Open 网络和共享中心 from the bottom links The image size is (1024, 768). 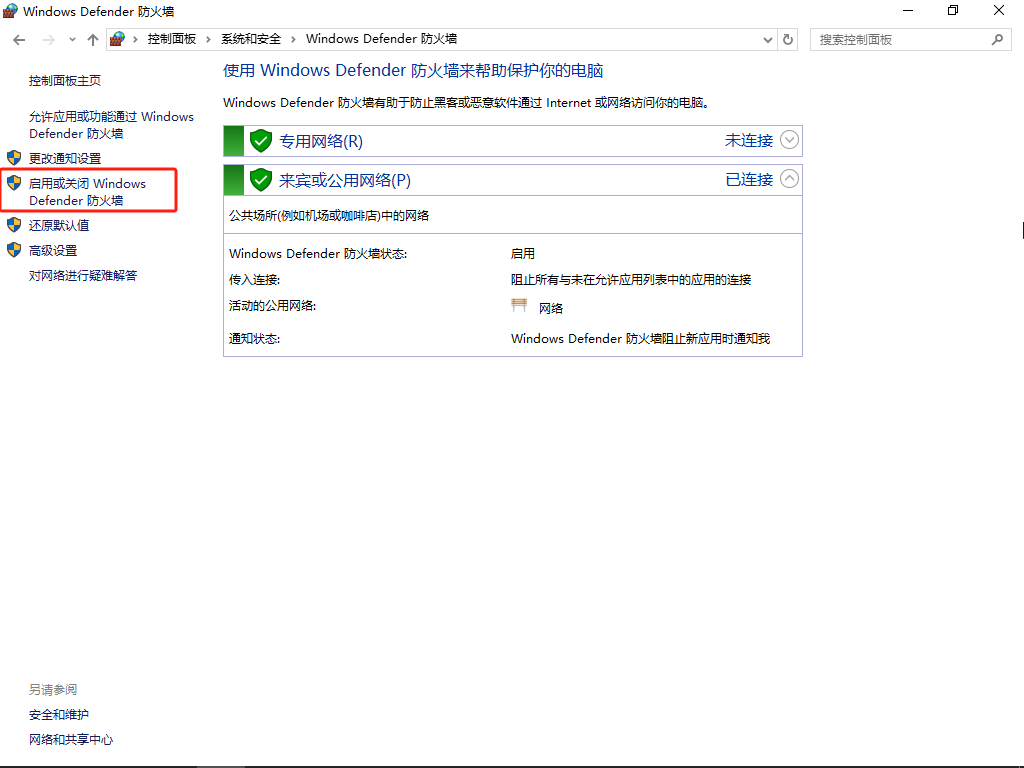[70, 739]
